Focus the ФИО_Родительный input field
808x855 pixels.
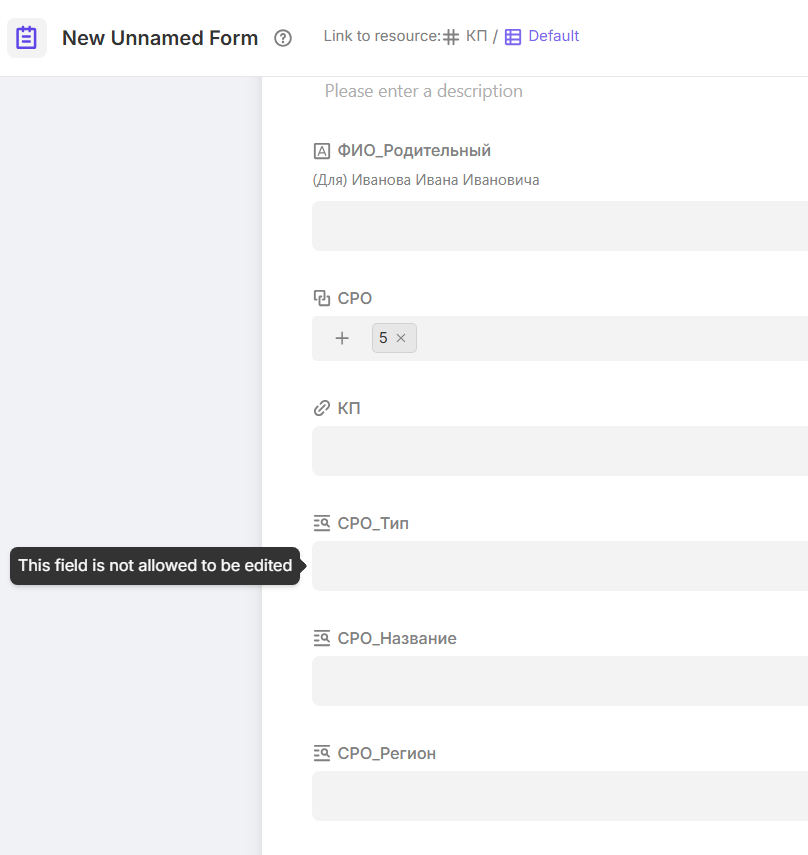[560, 226]
